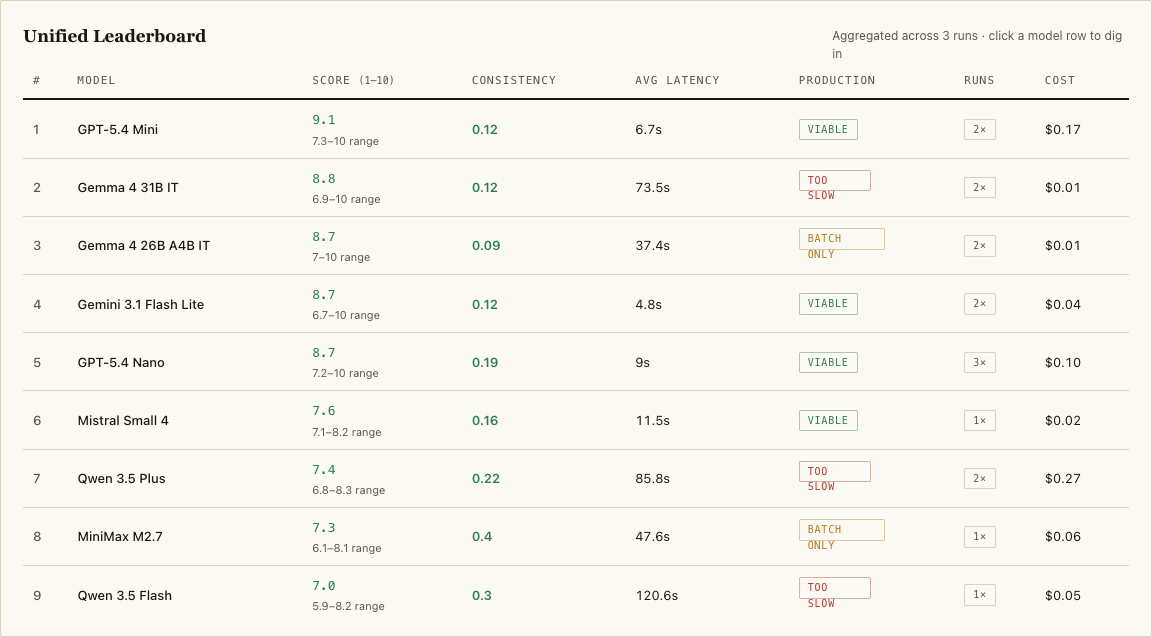The image size is (1152, 637).
Task: Click the 6.7s latency value
Action: tap(649, 129)
